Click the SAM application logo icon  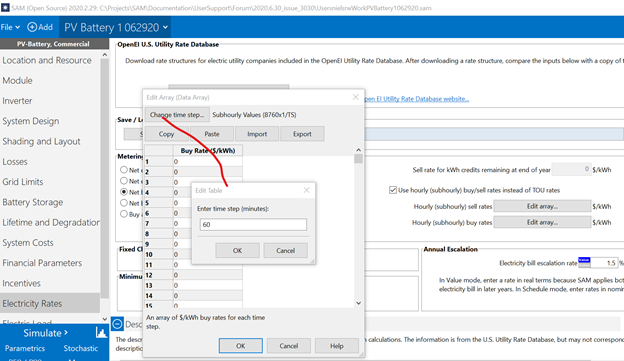tap(5, 8)
